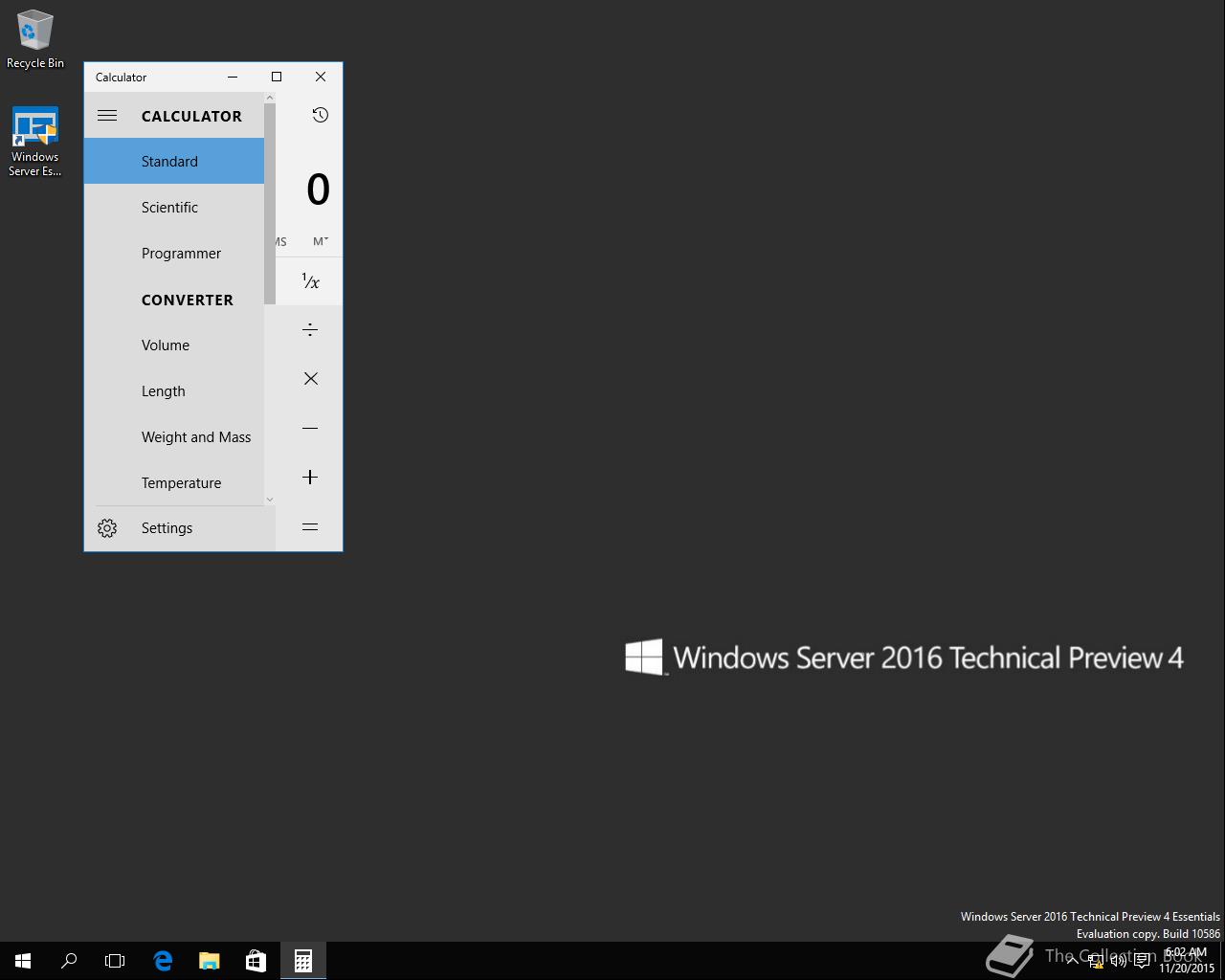The image size is (1225, 980).
Task: Click the equals key
Action: tap(310, 526)
